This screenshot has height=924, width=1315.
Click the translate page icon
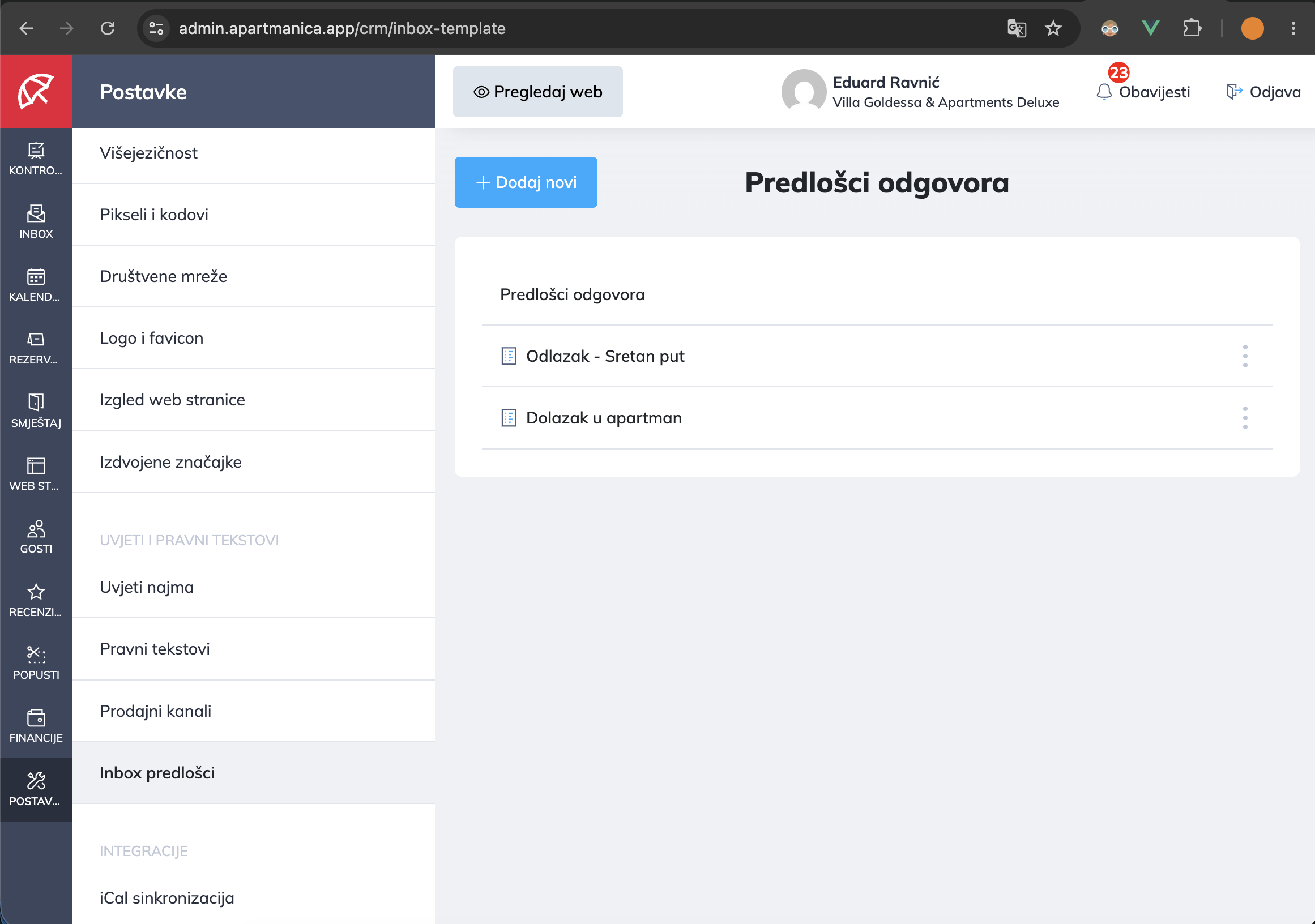pyautogui.click(x=1017, y=28)
